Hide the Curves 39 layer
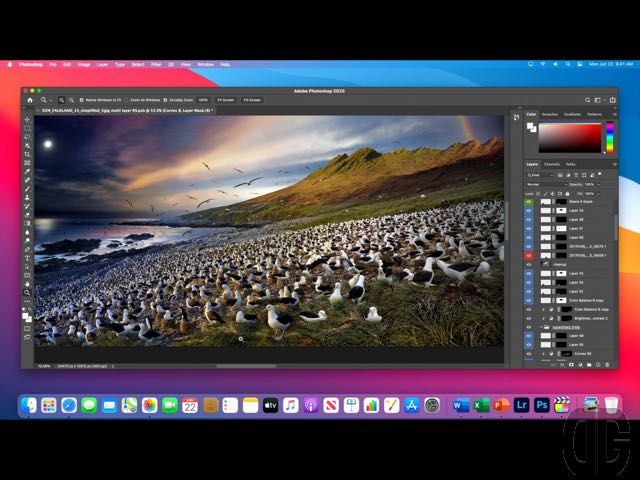 (x=529, y=353)
